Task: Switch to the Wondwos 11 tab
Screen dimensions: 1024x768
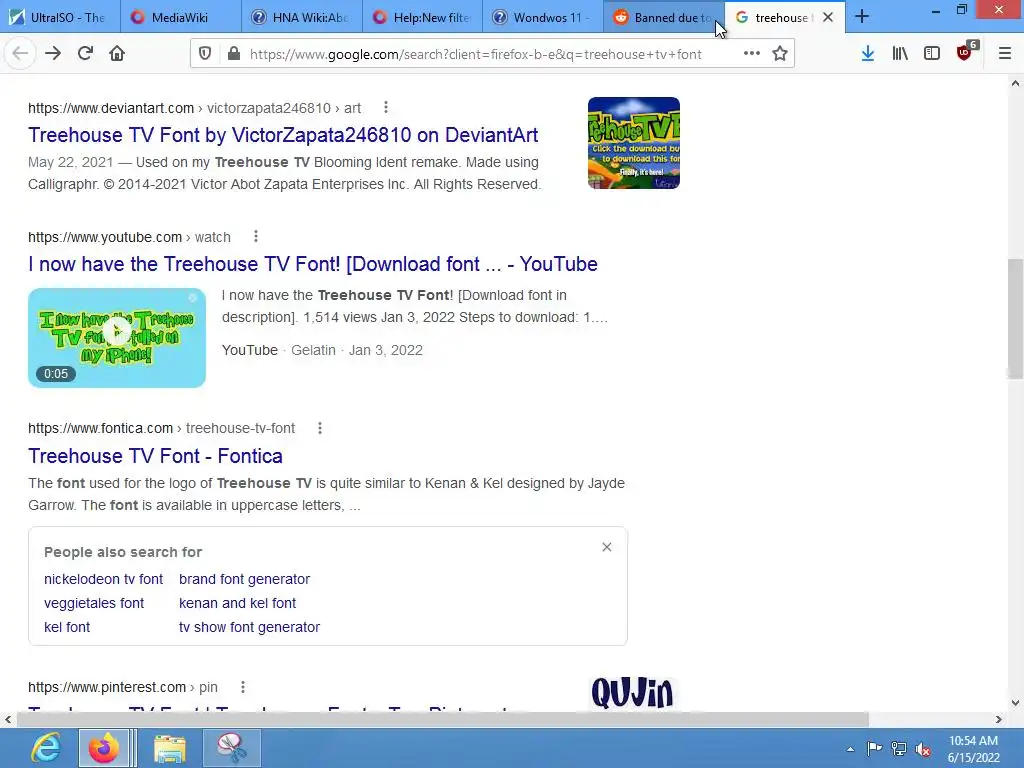Action: point(543,17)
